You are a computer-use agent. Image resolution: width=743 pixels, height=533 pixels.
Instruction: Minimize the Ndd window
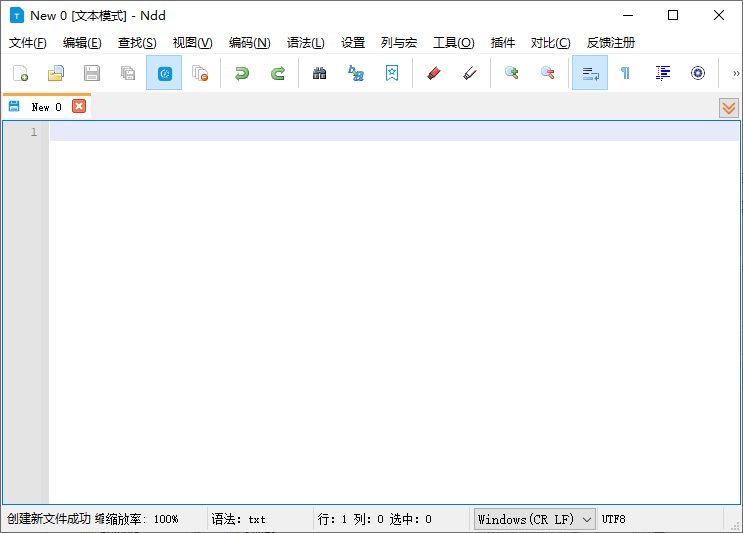click(x=628, y=15)
